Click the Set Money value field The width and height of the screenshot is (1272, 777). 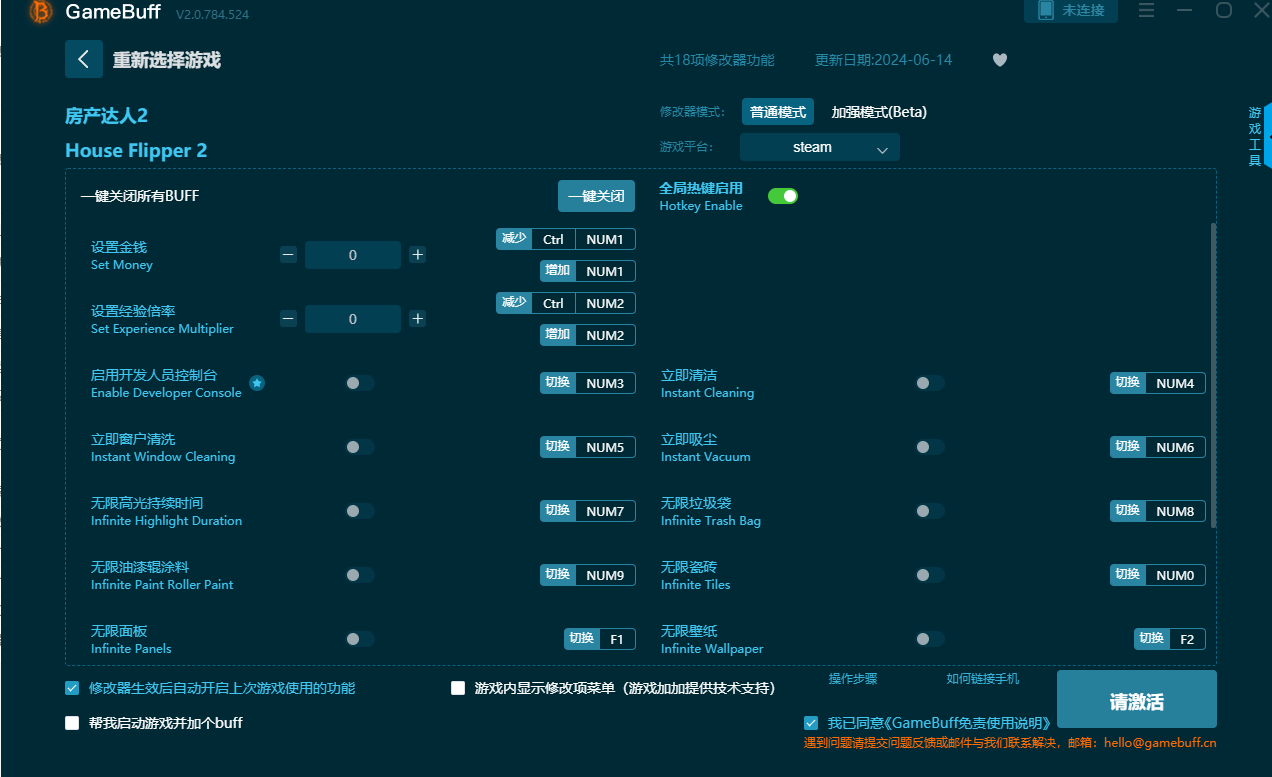pos(353,255)
